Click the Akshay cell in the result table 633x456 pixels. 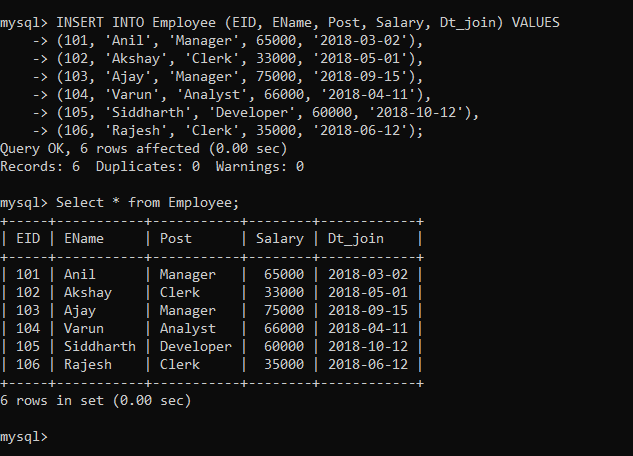(x=88, y=292)
